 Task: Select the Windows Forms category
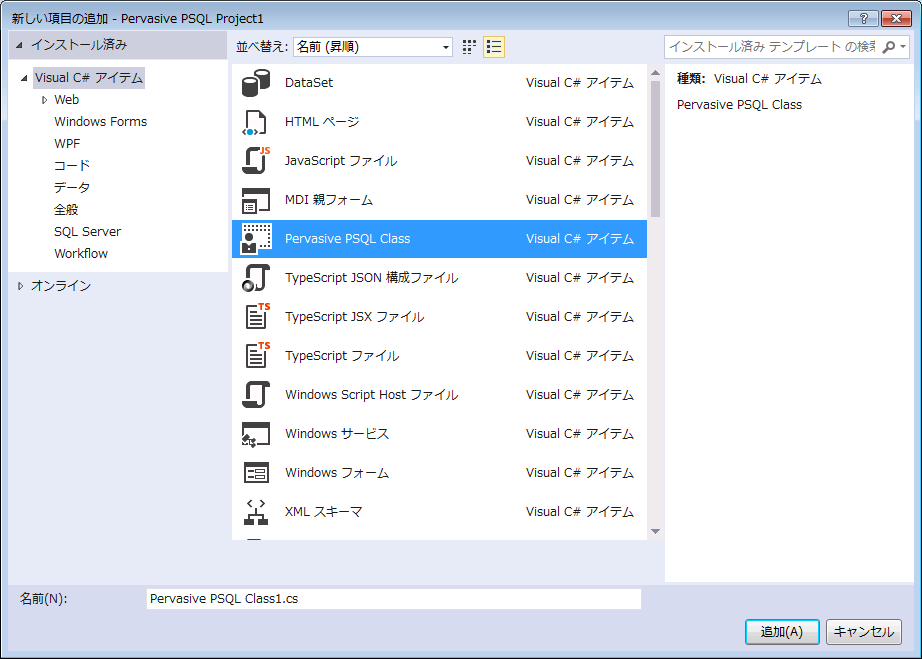[100, 122]
